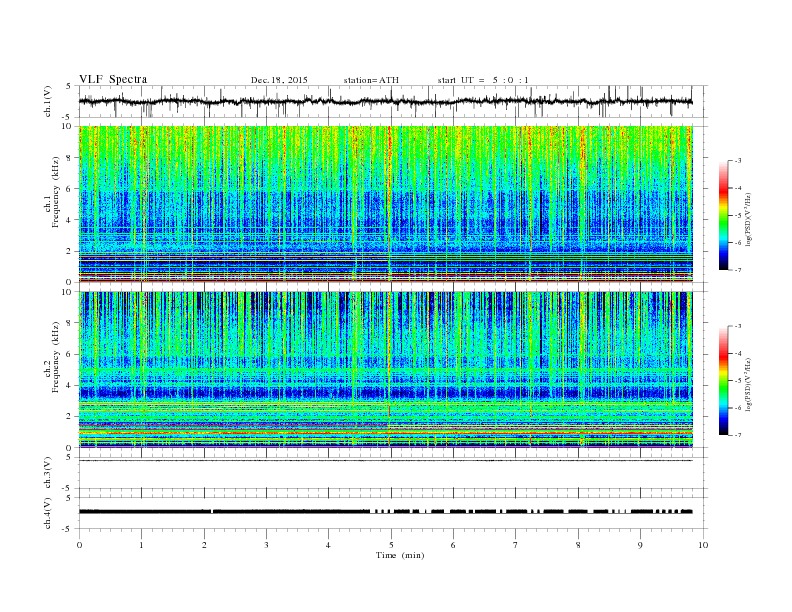Click the ch.4 black signal band
792x612 pixels.
pos(385,512)
